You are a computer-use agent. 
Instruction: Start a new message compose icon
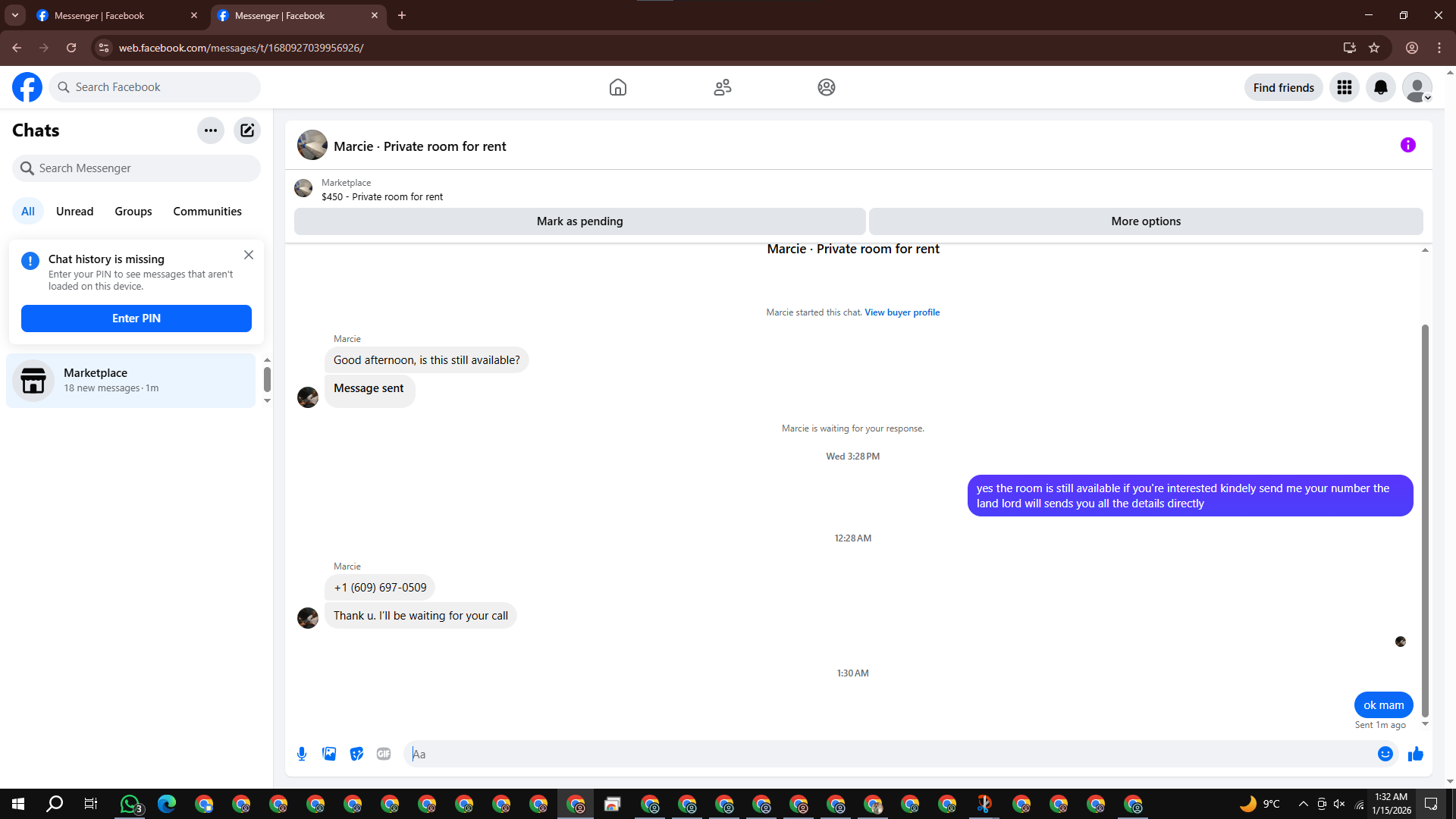tap(247, 130)
